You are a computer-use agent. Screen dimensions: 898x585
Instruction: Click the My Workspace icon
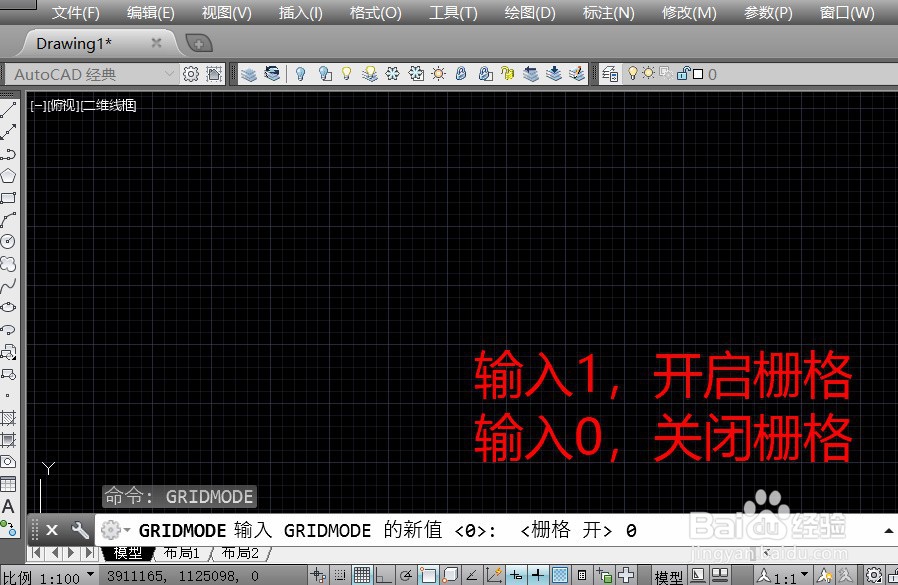coord(214,74)
